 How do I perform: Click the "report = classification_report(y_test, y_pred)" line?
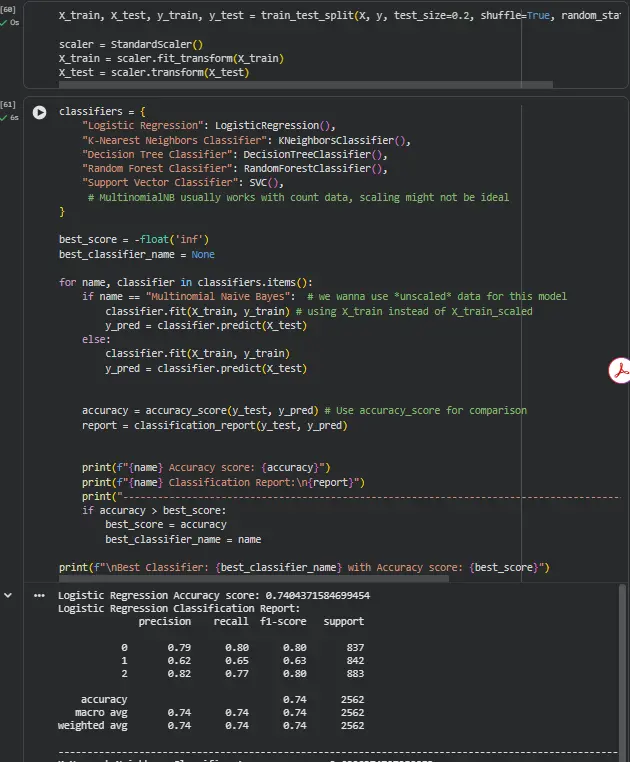coord(214,426)
